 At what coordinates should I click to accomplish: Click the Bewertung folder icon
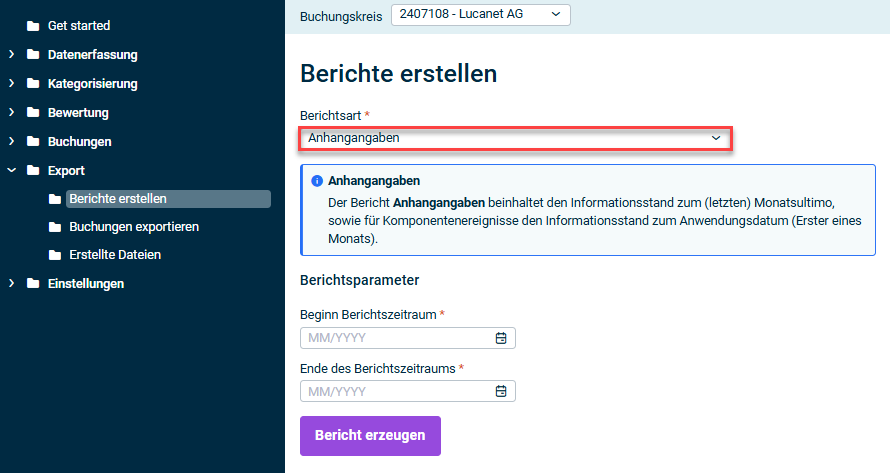33,112
